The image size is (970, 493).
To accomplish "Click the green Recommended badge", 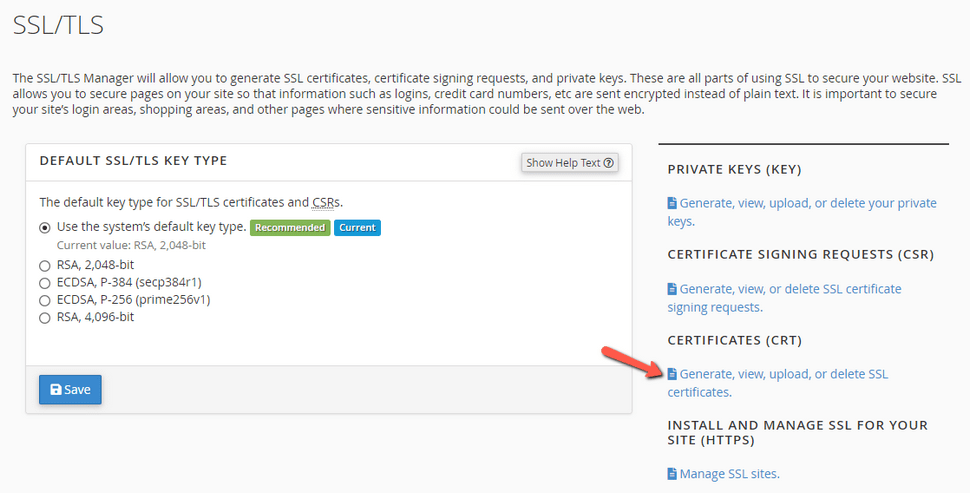I will pos(290,228).
